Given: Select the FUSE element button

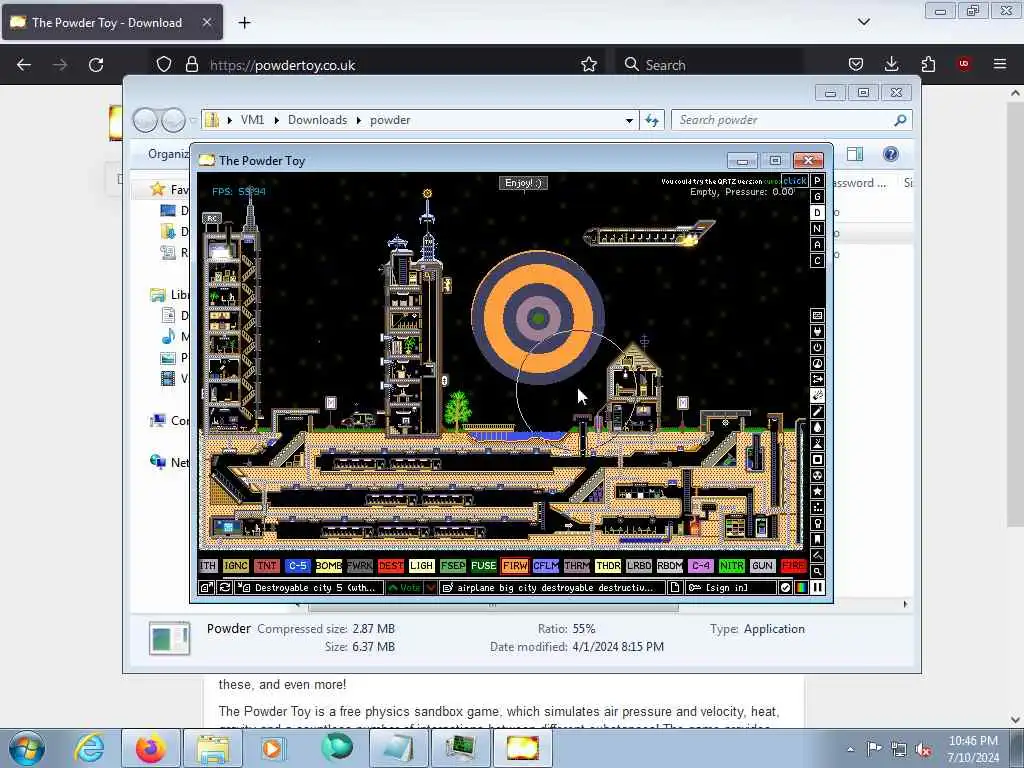Looking at the screenshot, I should (483, 566).
